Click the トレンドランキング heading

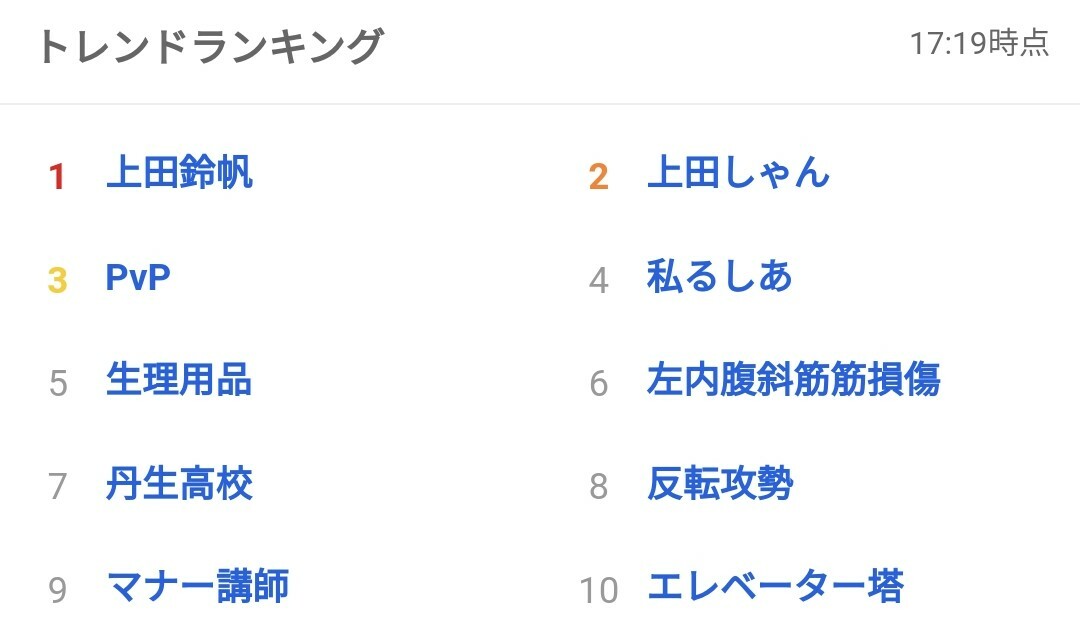210,46
